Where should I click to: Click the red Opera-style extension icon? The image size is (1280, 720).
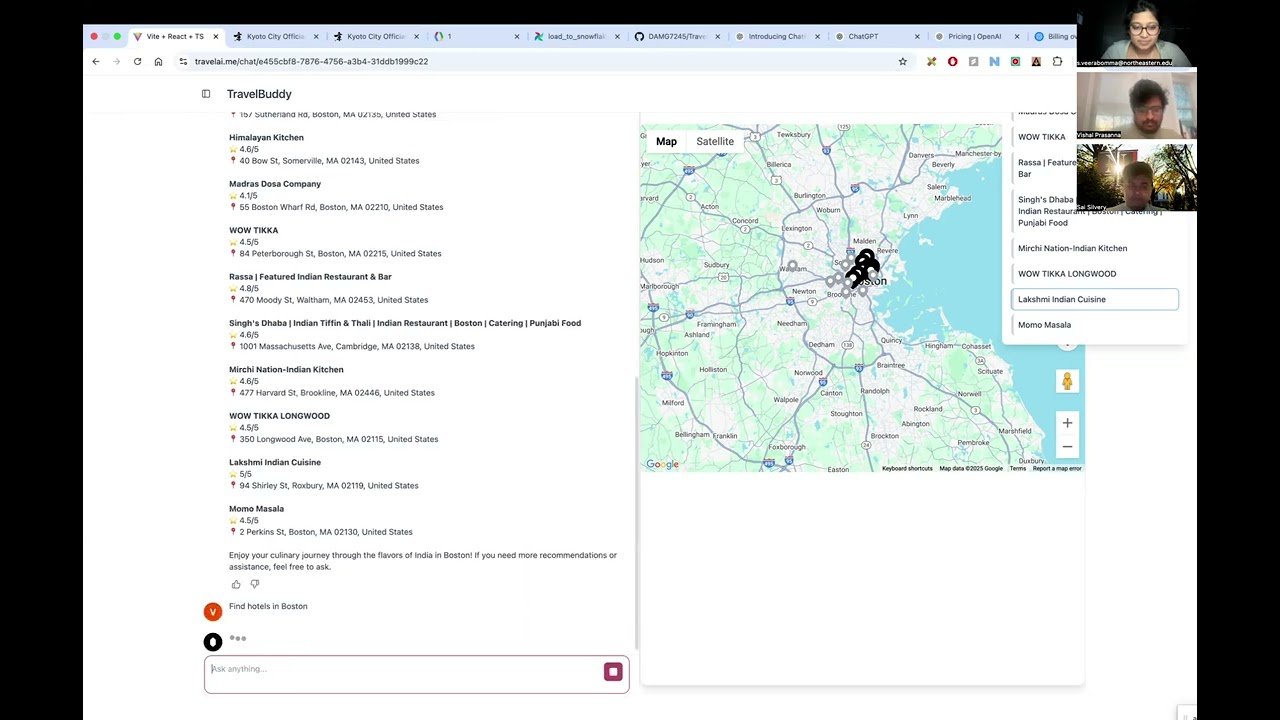point(952,61)
